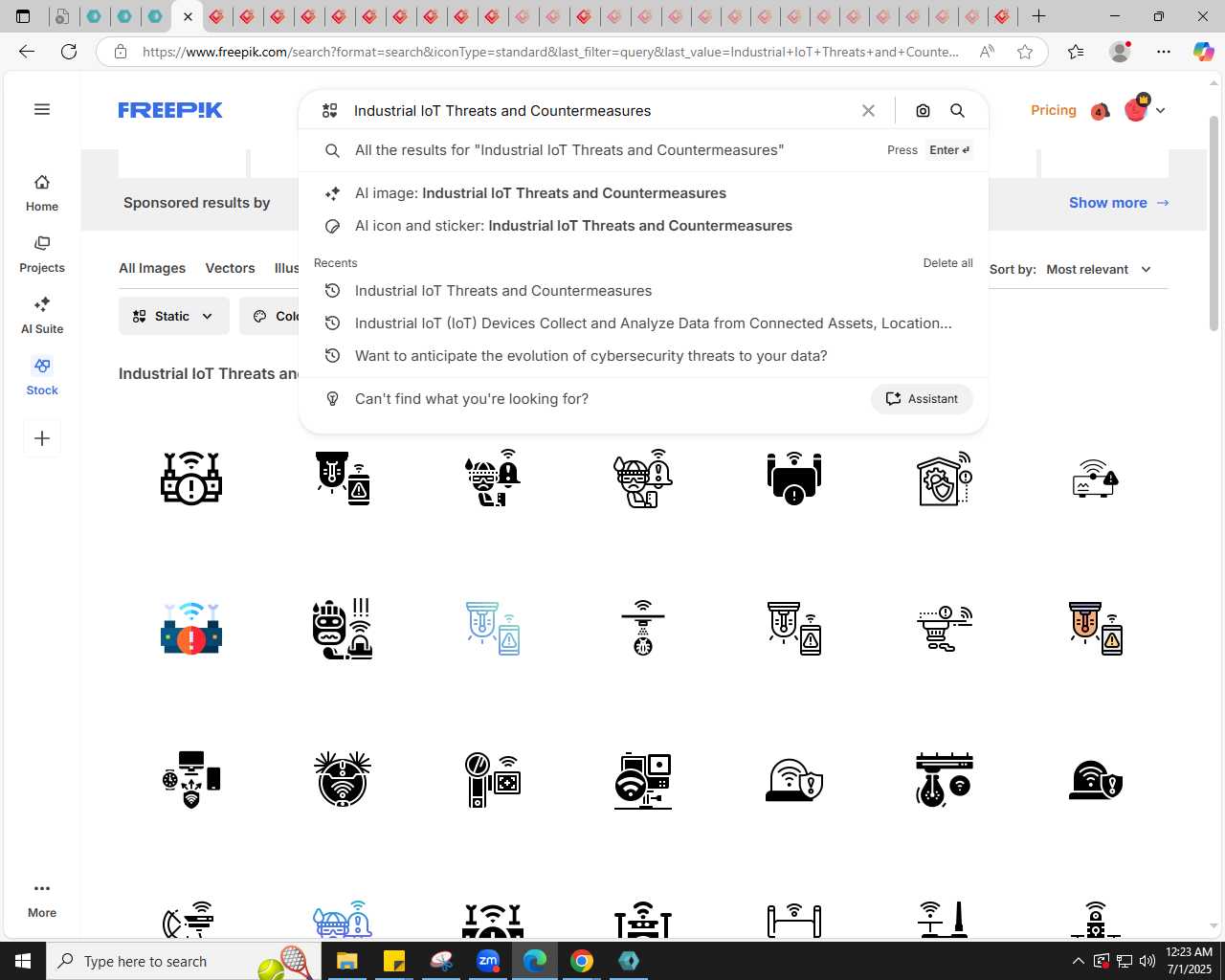Click the search by image camera icon
Screen dimensions: 1225x980
click(x=923, y=111)
